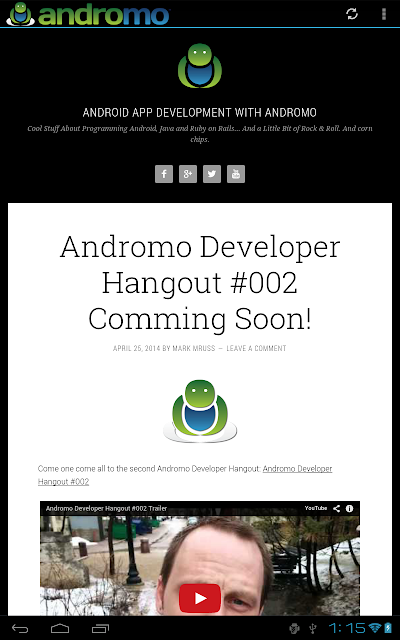Tap the recent apps button

coord(100,628)
